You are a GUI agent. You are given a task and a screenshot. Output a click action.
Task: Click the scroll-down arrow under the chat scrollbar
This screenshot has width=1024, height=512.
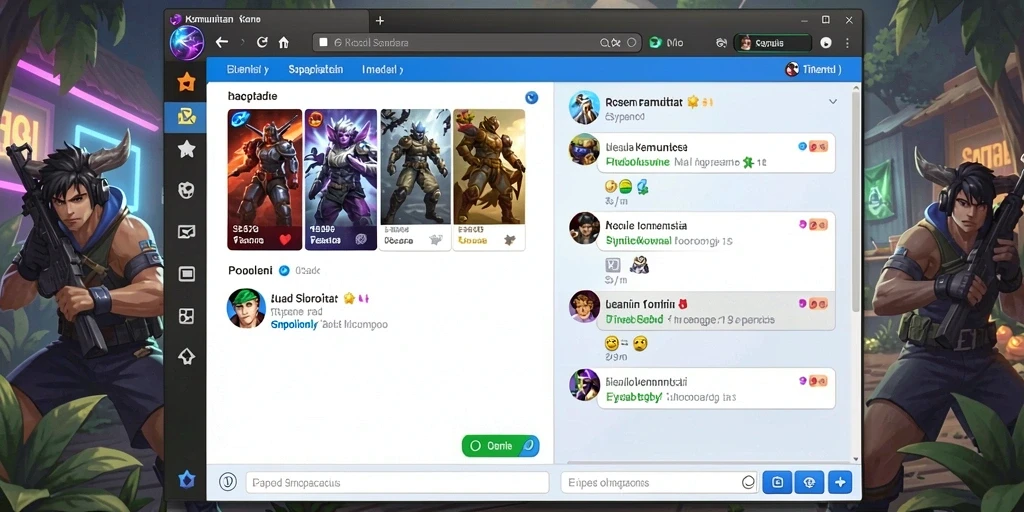coord(857,460)
